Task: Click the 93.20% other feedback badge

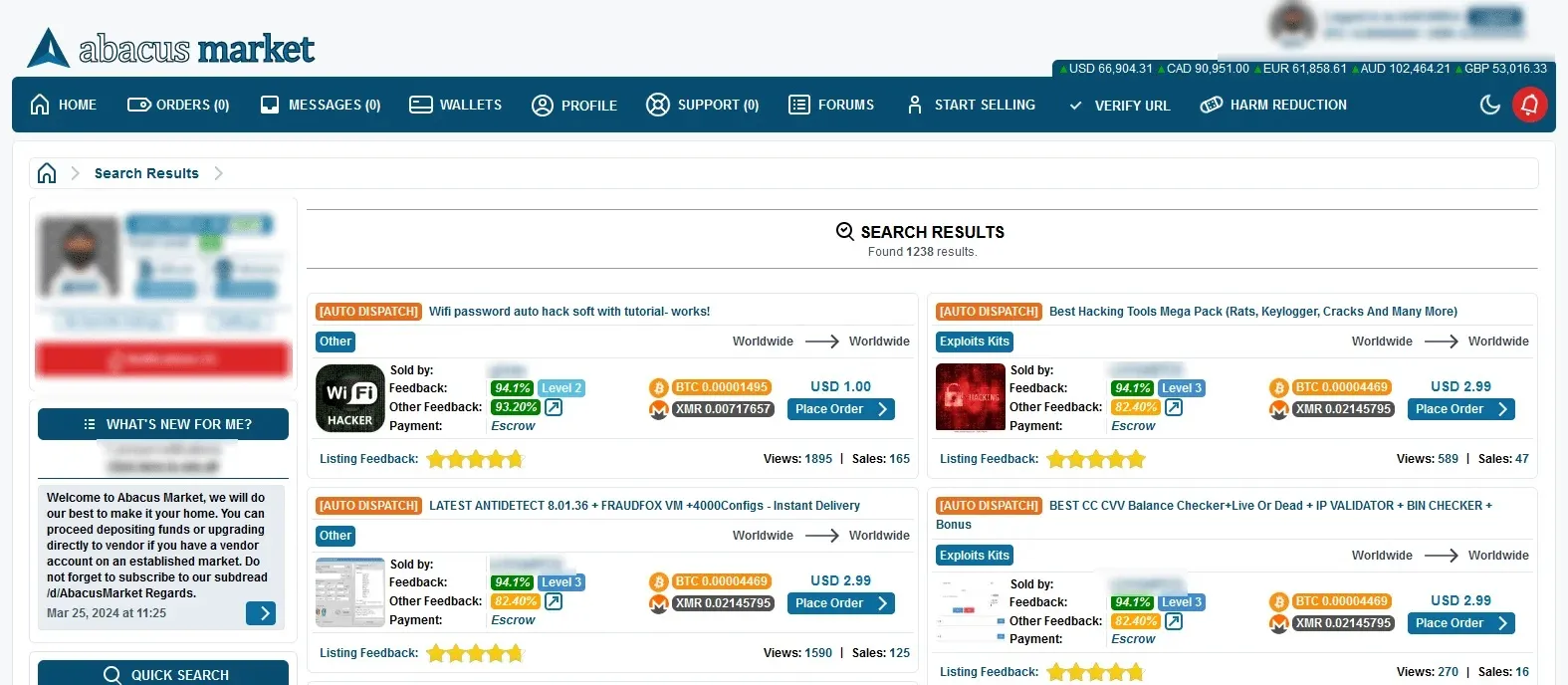Action: [x=516, y=407]
